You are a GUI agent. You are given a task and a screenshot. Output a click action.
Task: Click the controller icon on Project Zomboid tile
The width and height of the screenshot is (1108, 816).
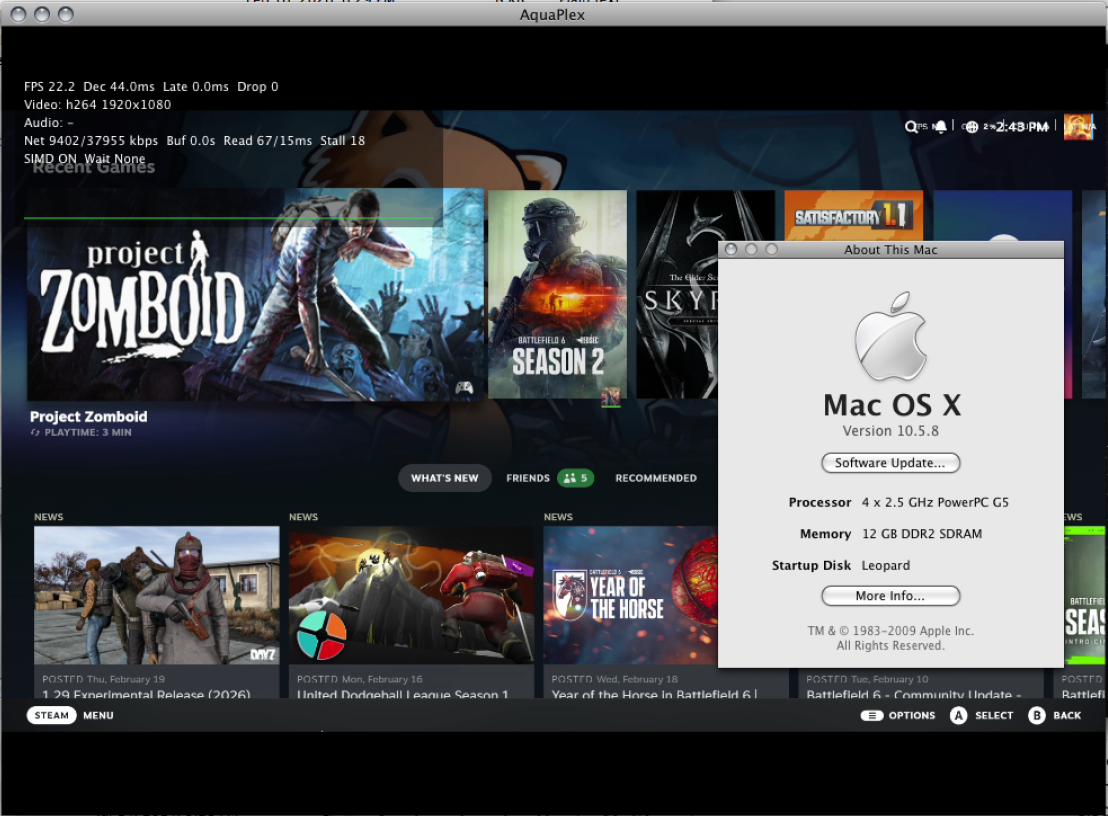click(464, 387)
